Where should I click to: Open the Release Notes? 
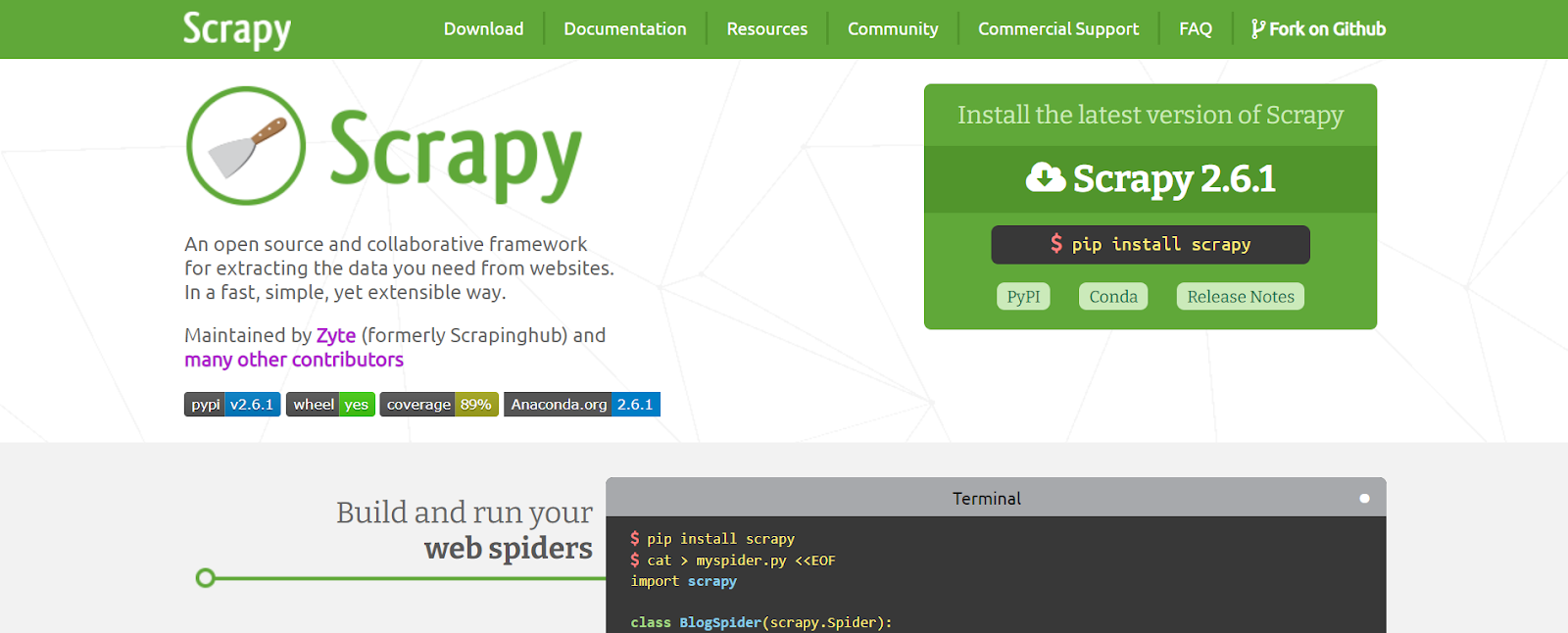pos(1241,297)
